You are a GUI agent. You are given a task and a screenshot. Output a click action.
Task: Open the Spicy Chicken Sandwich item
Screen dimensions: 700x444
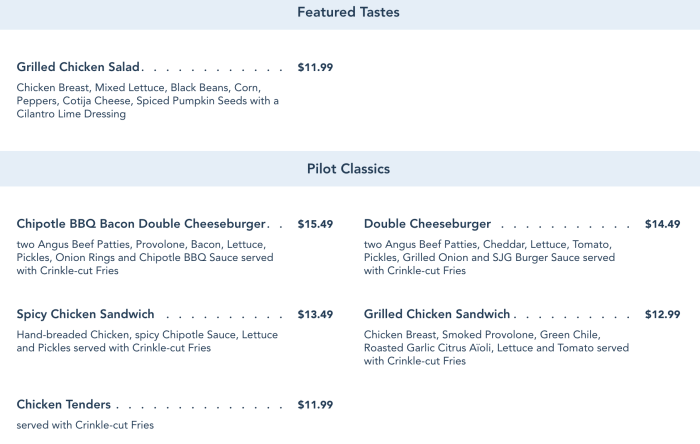(85, 314)
